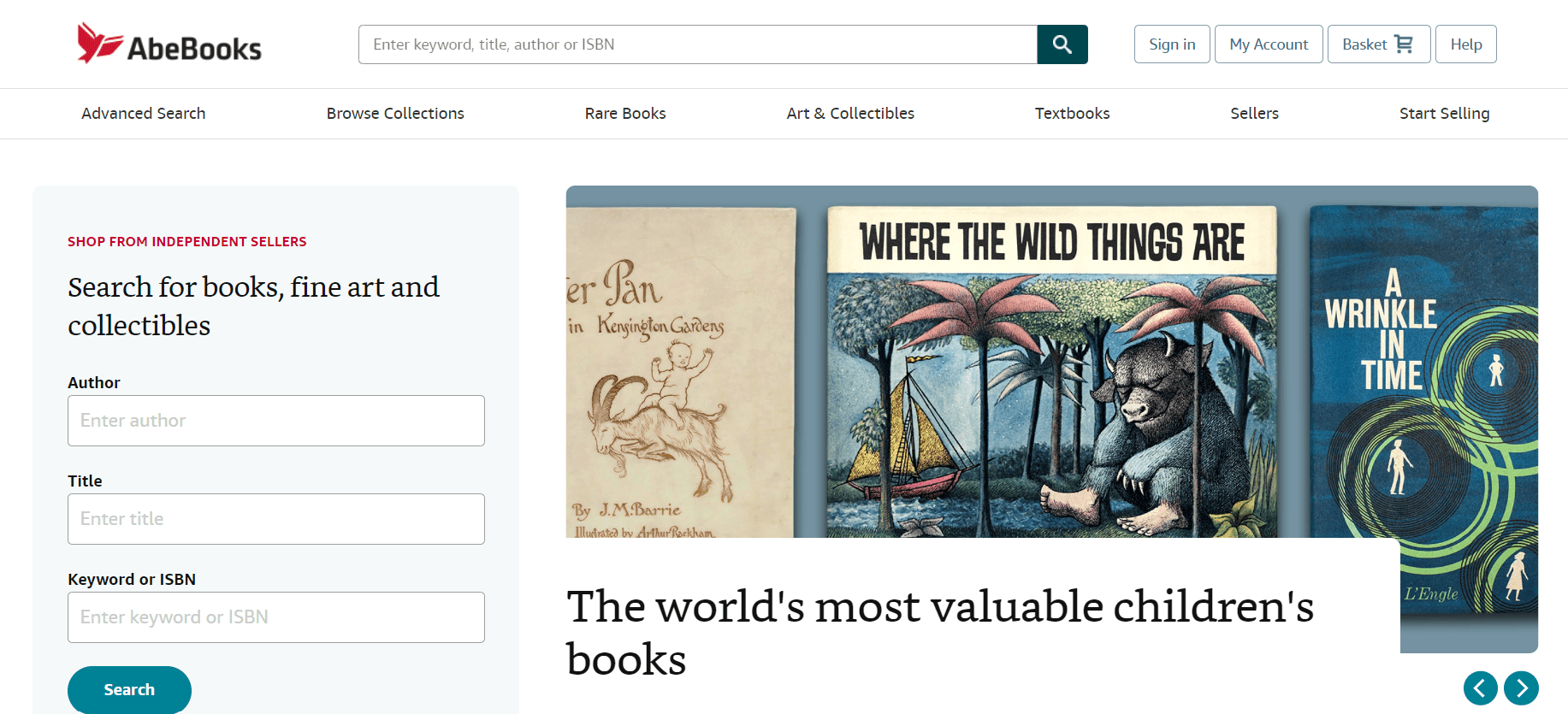Viewport: 1568px width, 714px height.
Task: Get Help from the header
Action: point(1465,44)
